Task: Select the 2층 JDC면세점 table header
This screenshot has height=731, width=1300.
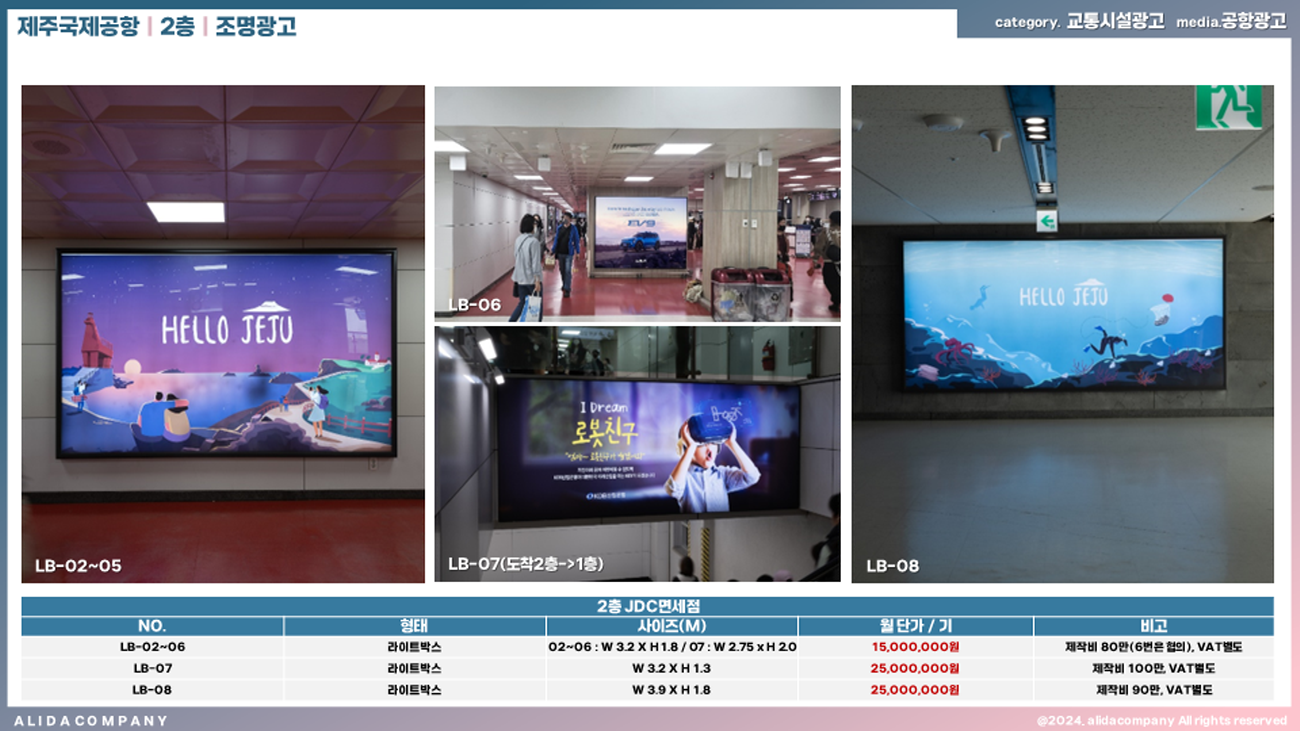Action: coord(647,606)
